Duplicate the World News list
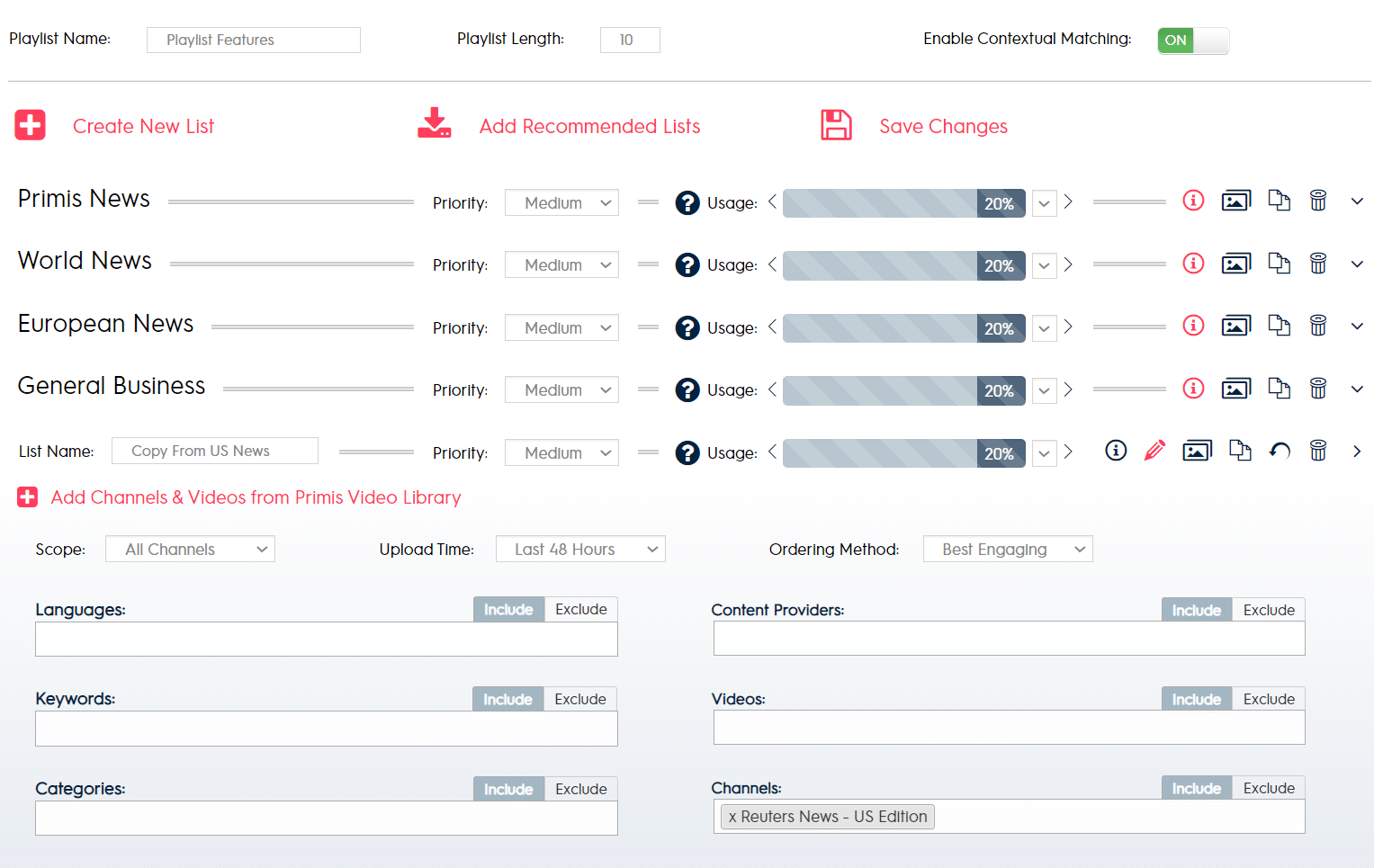Viewport: 1374px width, 868px height. click(x=1279, y=264)
